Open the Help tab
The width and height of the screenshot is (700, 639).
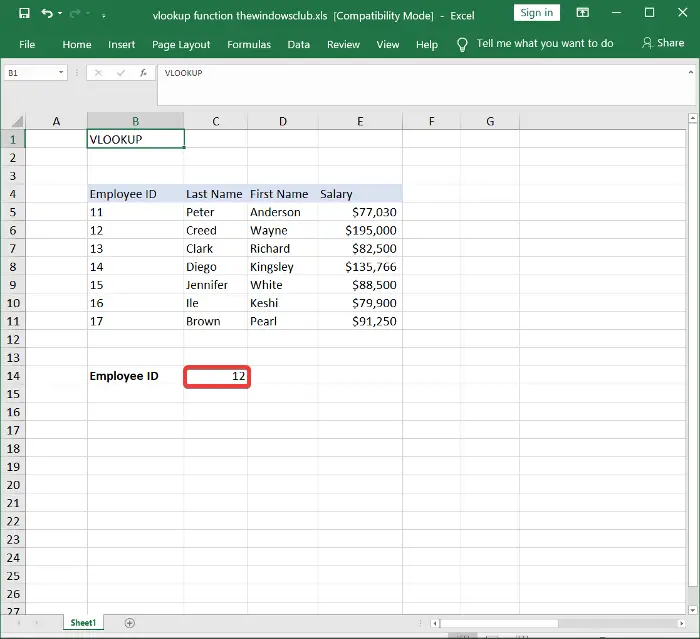click(x=427, y=44)
